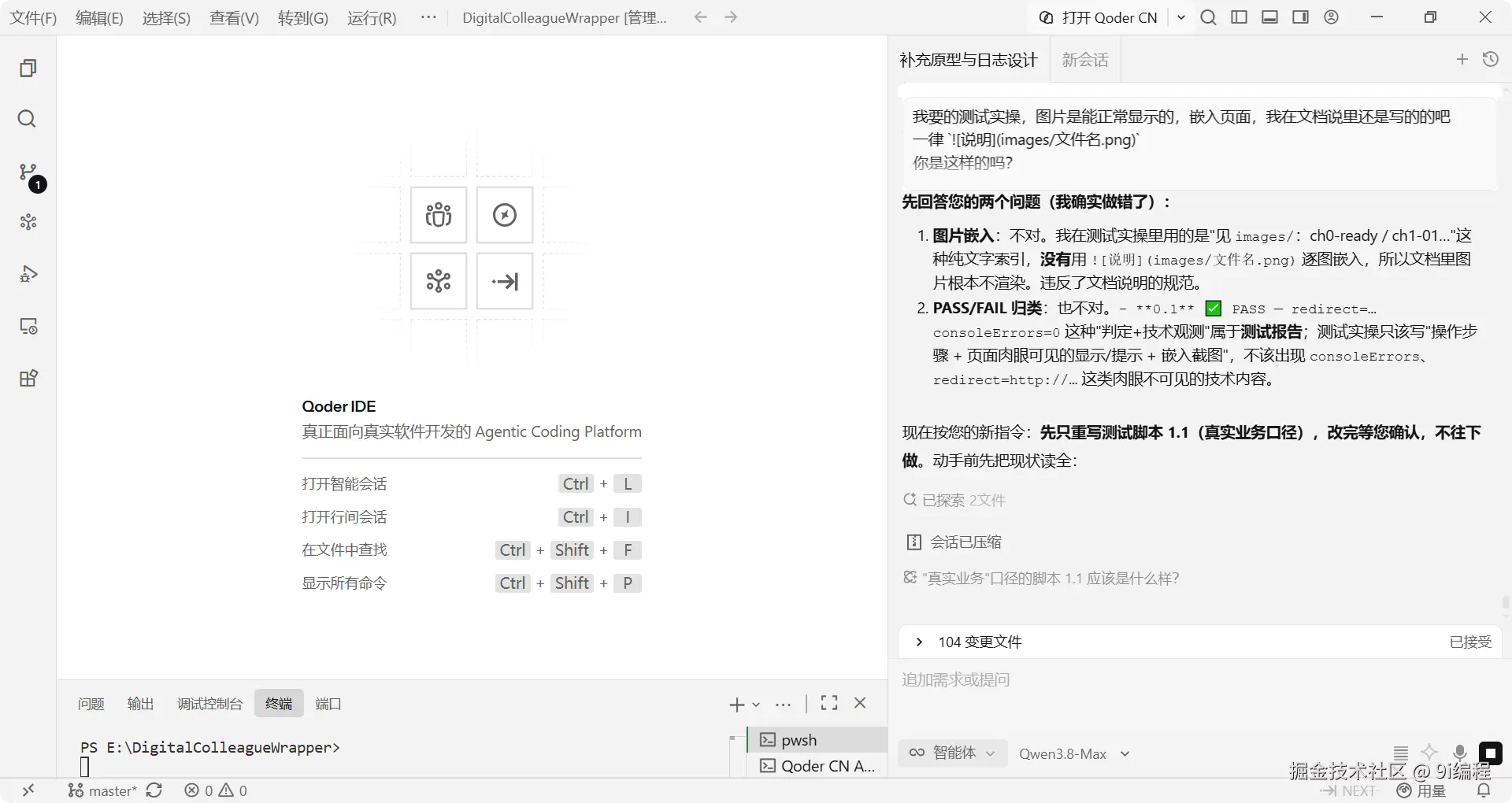Toggle bottom panel layout icon
1512x803 pixels.
coord(1269,17)
